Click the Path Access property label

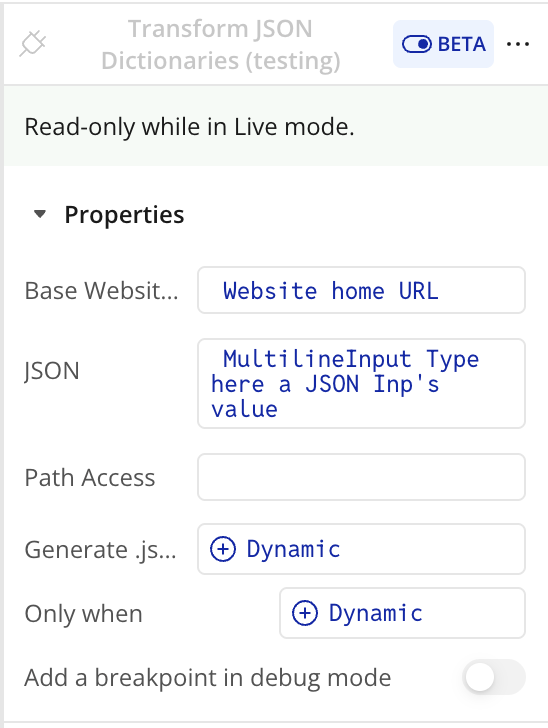point(90,477)
